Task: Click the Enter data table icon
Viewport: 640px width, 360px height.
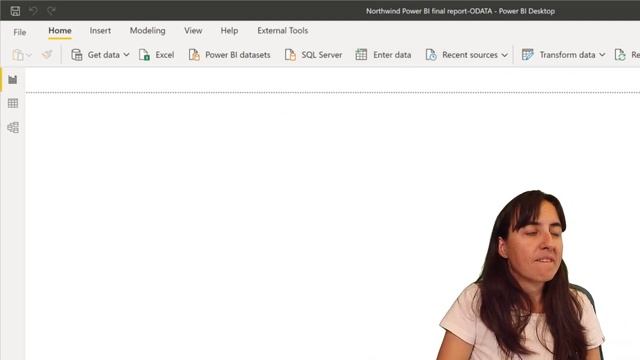Action: 361,55
